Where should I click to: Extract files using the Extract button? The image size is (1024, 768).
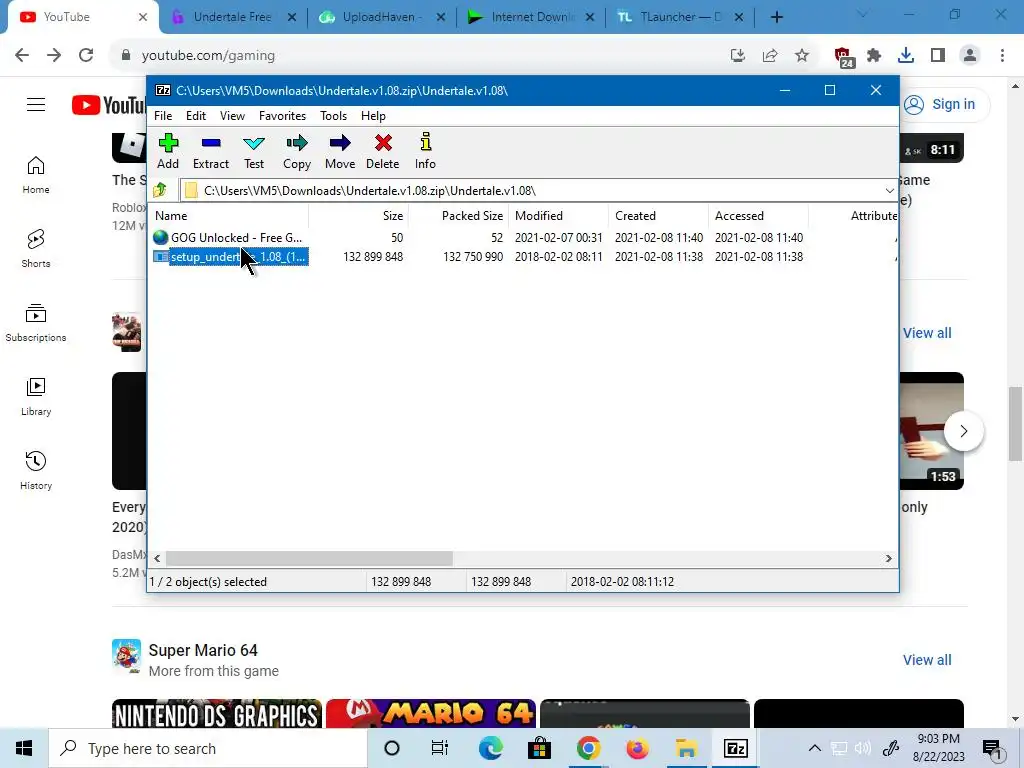point(210,152)
